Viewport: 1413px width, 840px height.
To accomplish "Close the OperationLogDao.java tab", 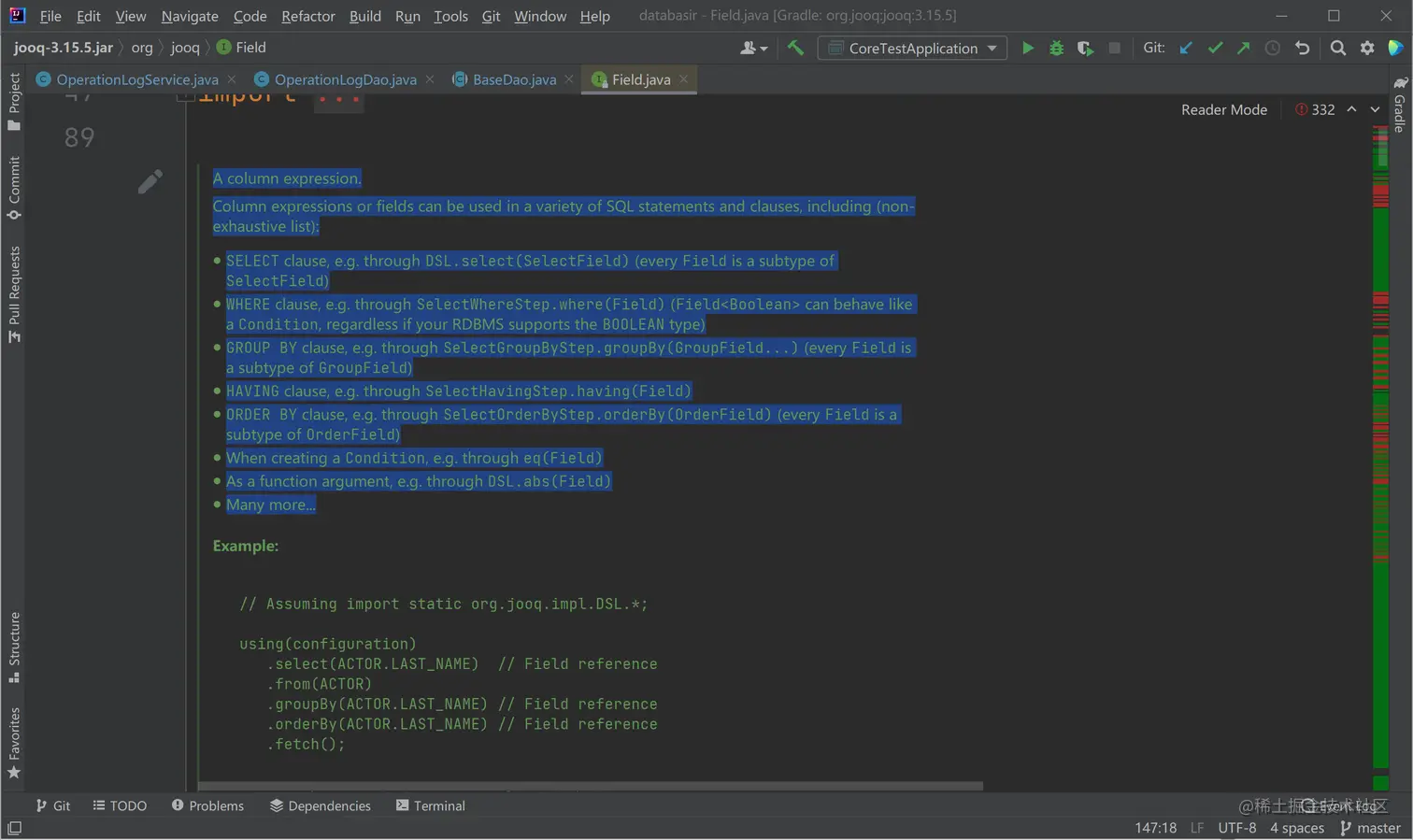I will (430, 79).
